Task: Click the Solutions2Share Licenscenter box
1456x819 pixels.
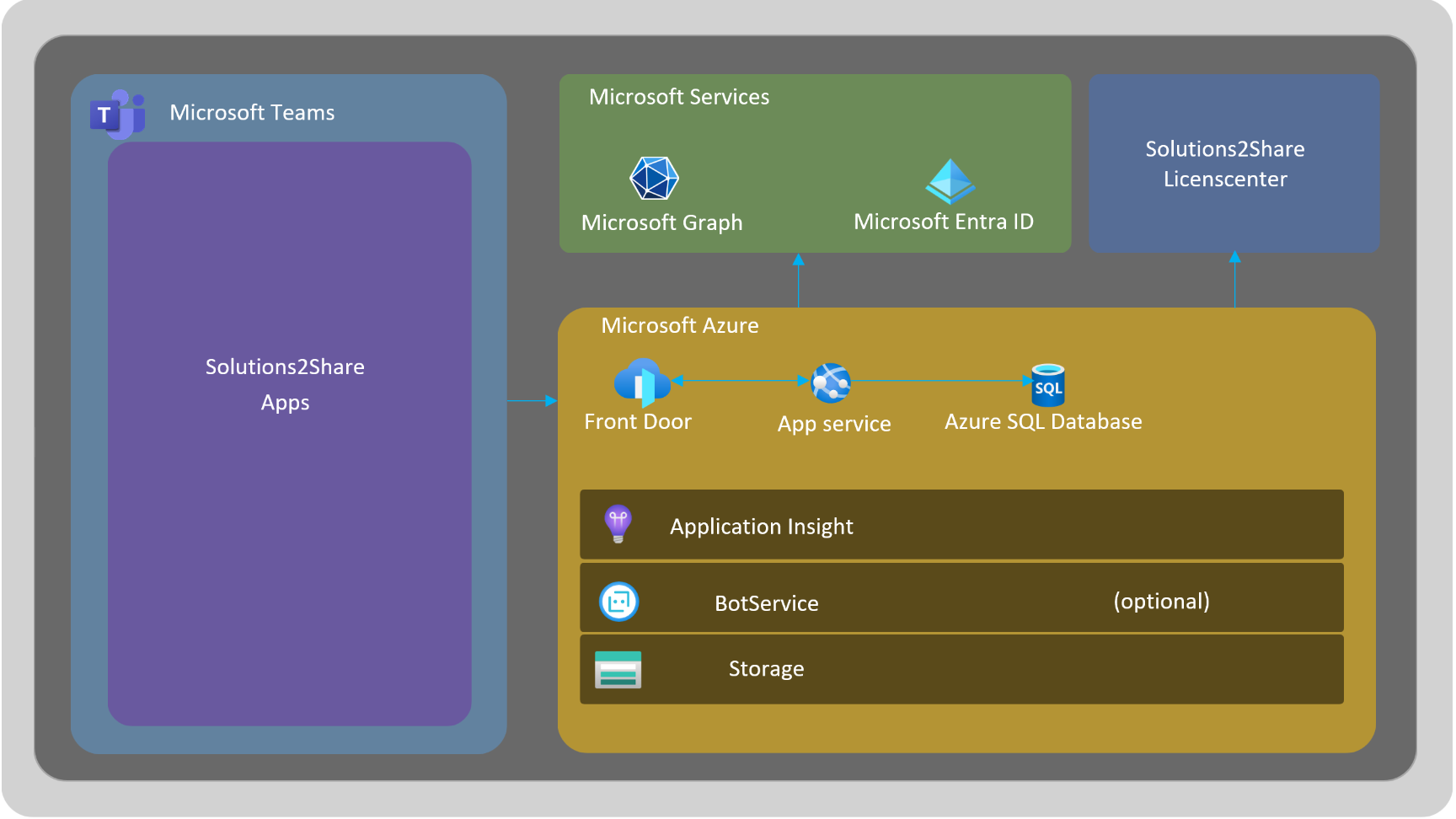Action: coord(1234,163)
